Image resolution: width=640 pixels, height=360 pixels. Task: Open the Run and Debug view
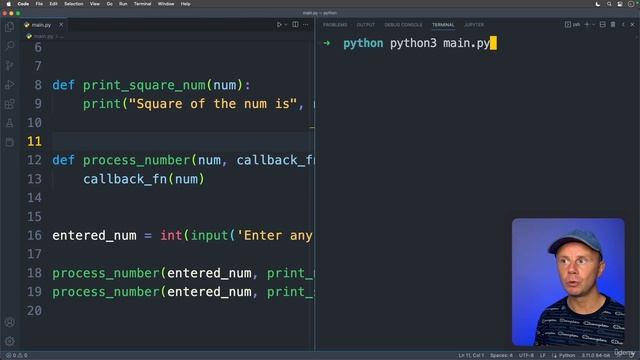tap(10, 84)
